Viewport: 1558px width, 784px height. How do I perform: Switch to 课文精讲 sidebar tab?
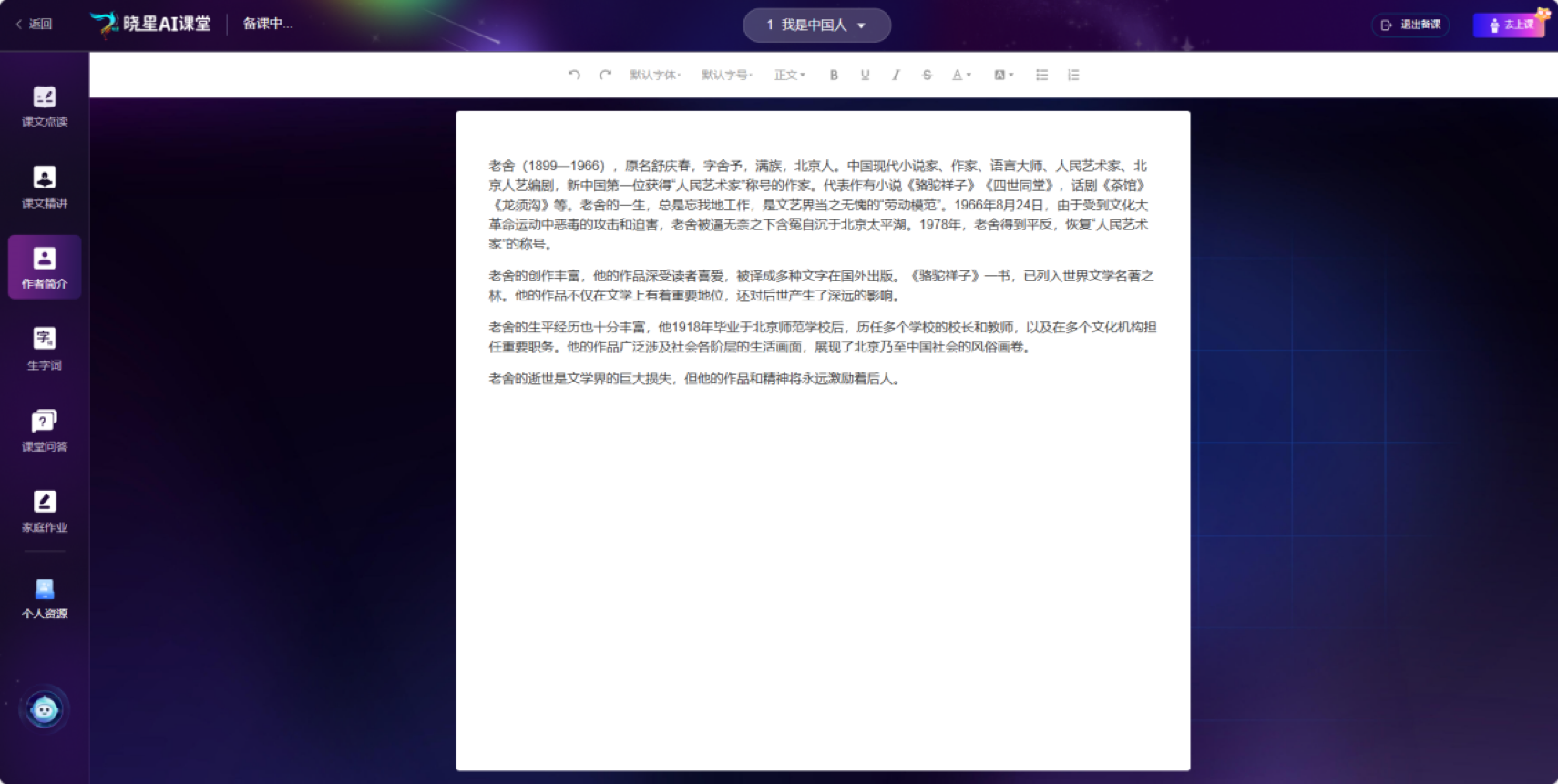click(x=45, y=187)
